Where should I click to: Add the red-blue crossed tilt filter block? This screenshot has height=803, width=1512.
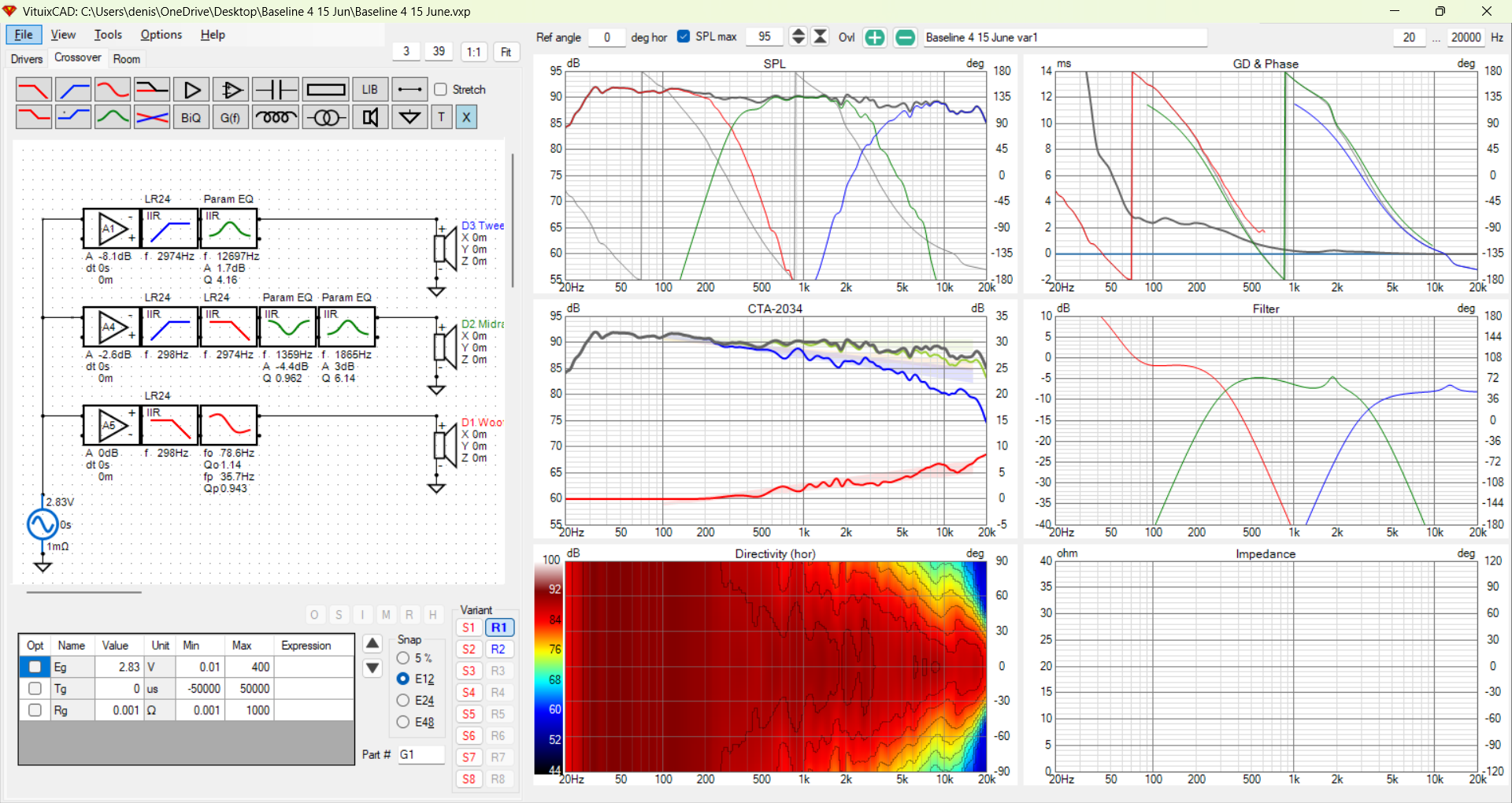152,117
